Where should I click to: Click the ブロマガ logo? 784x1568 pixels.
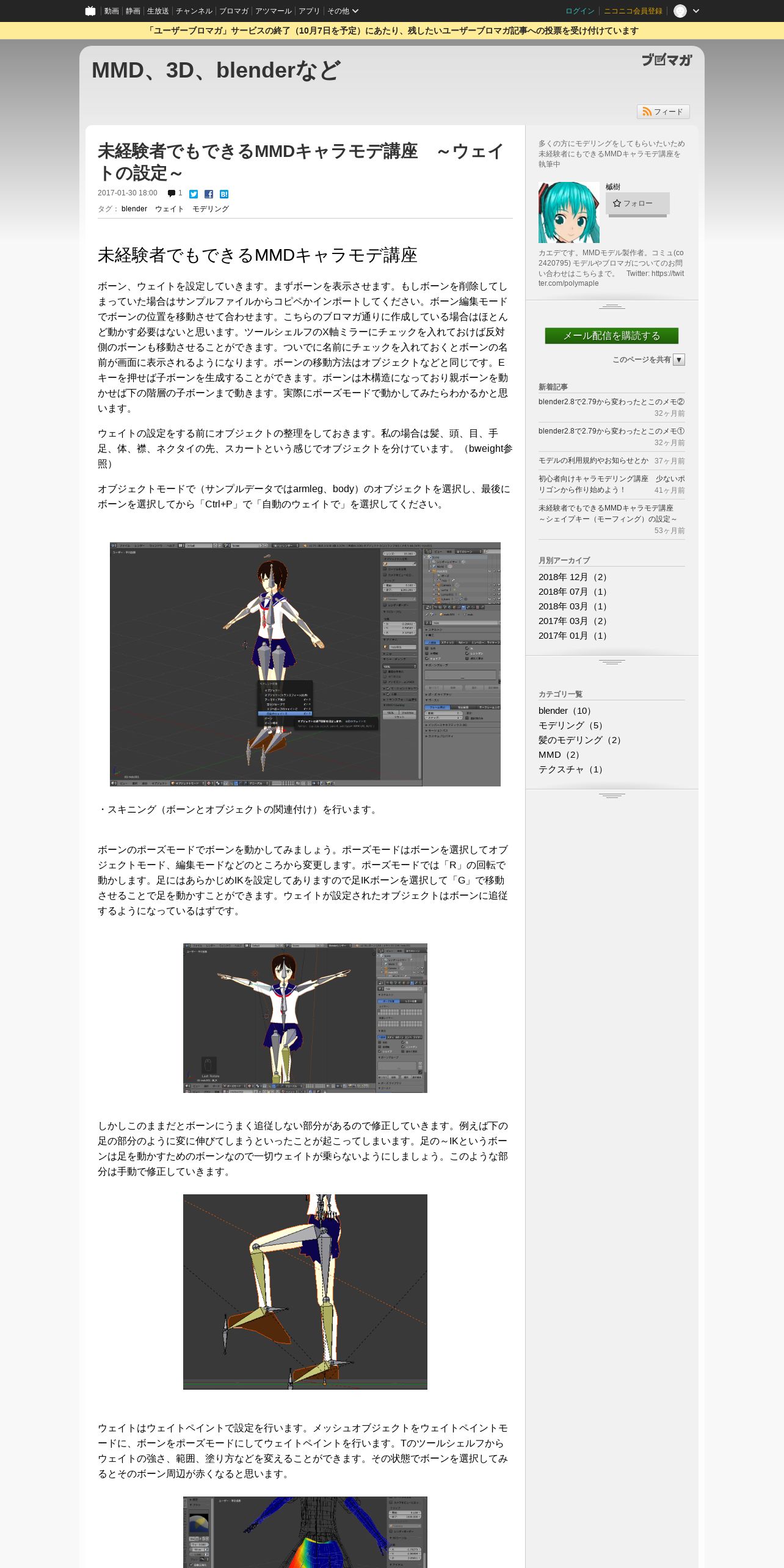(666, 60)
